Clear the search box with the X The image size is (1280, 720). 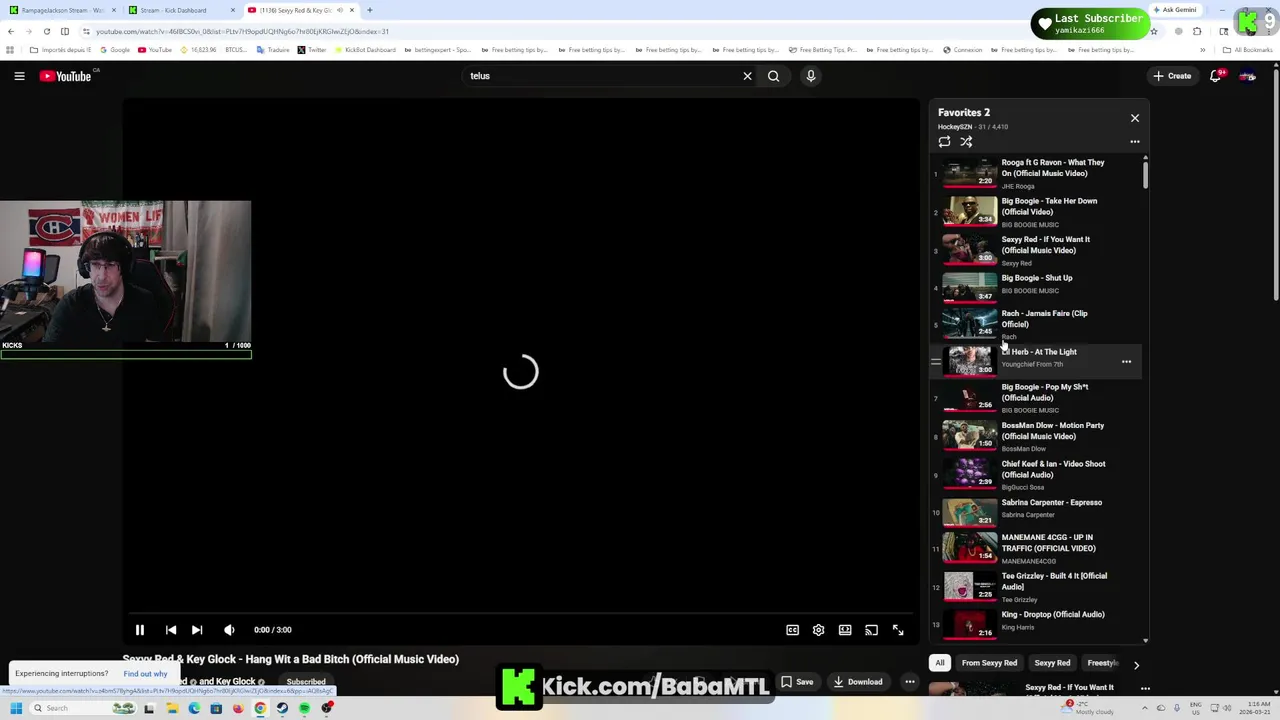click(747, 76)
